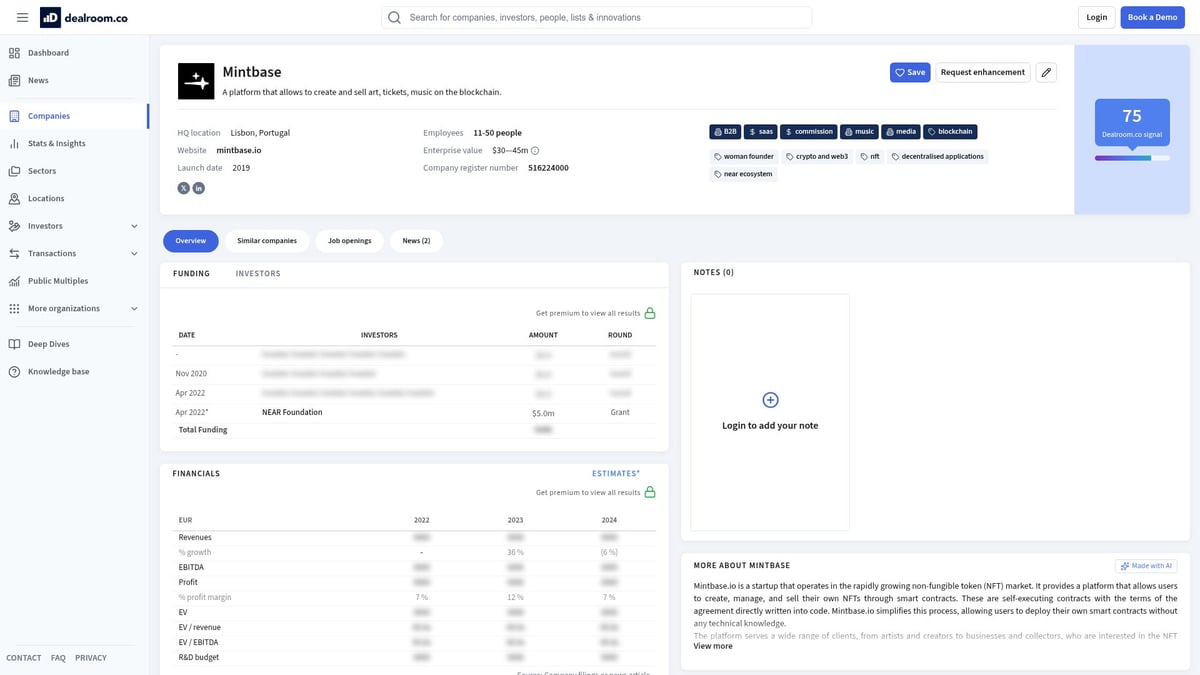Screen dimensions: 1200x675
Task: Save Mintbase with the Save button
Action: pos(910,72)
